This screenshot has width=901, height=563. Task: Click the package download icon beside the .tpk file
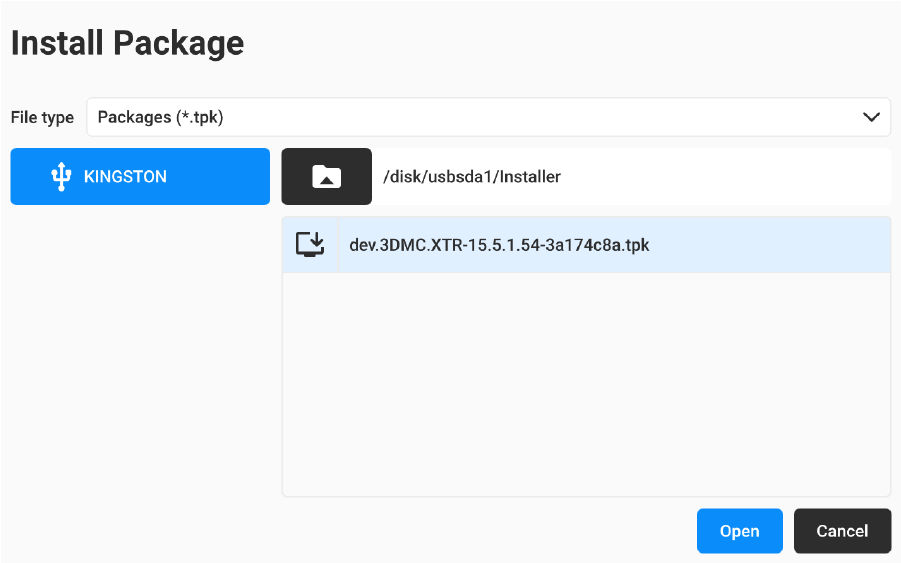click(310, 245)
